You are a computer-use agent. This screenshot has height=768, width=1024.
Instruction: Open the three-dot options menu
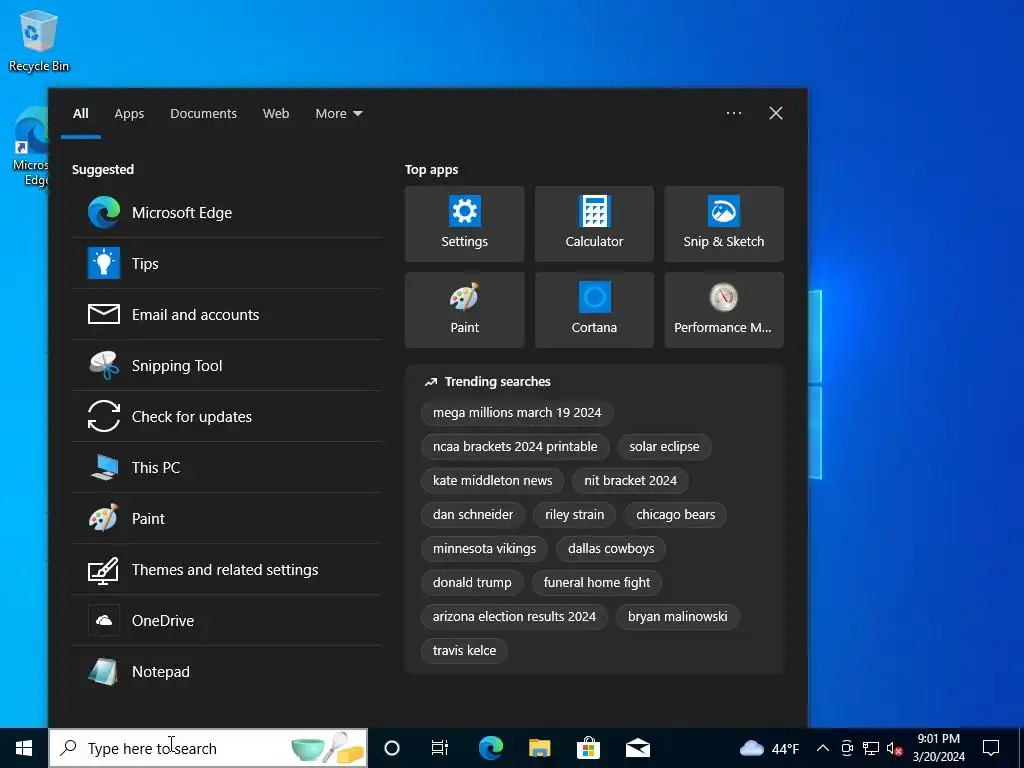[733, 113]
